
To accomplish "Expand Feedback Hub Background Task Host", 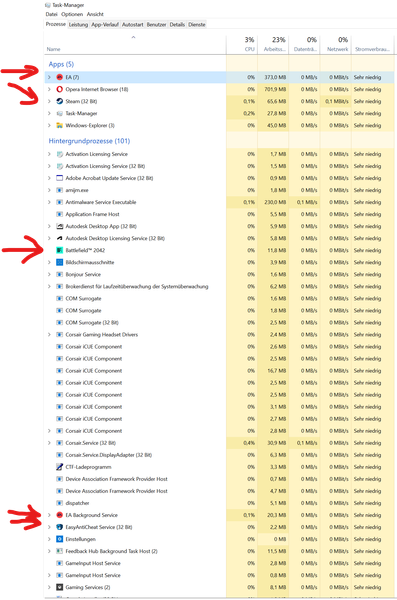I will pyautogui.click(x=49, y=551).
